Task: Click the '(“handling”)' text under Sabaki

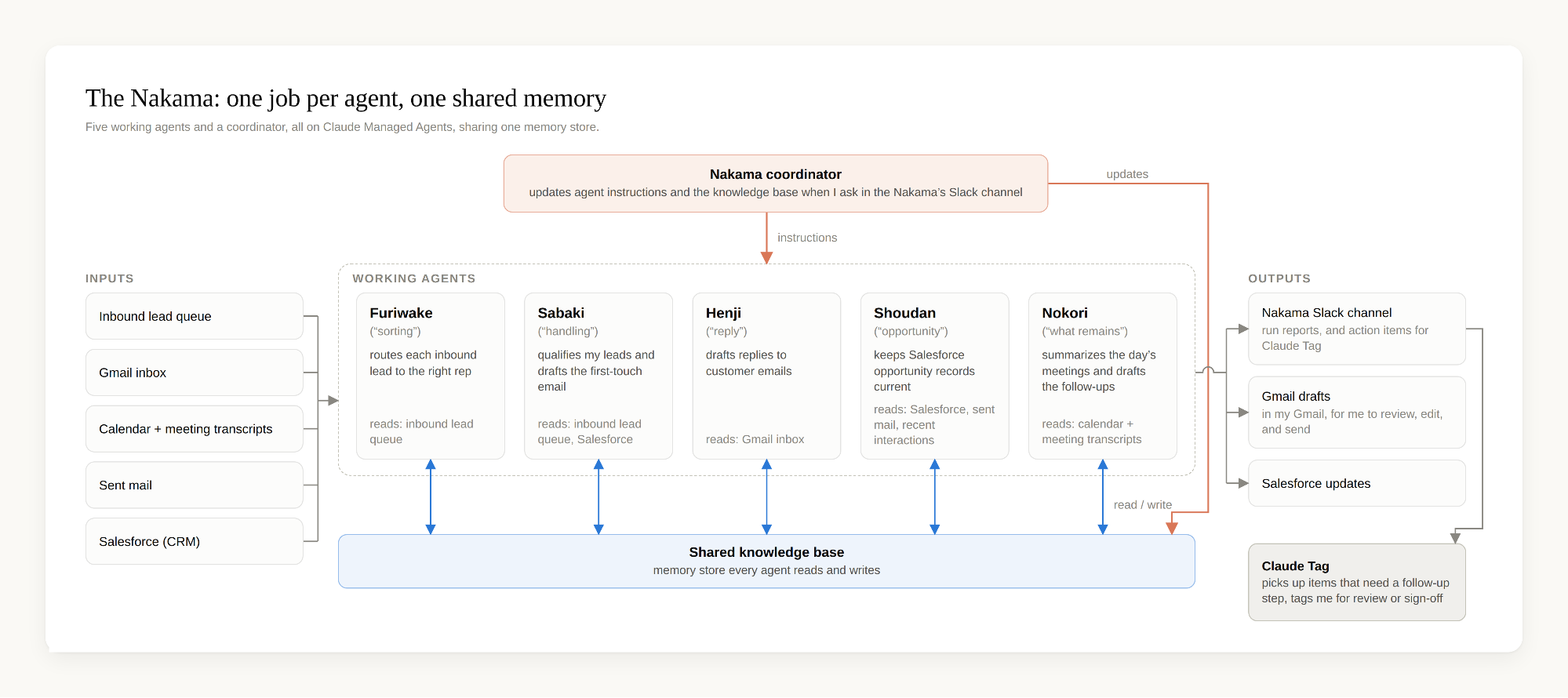Action: 568,331
